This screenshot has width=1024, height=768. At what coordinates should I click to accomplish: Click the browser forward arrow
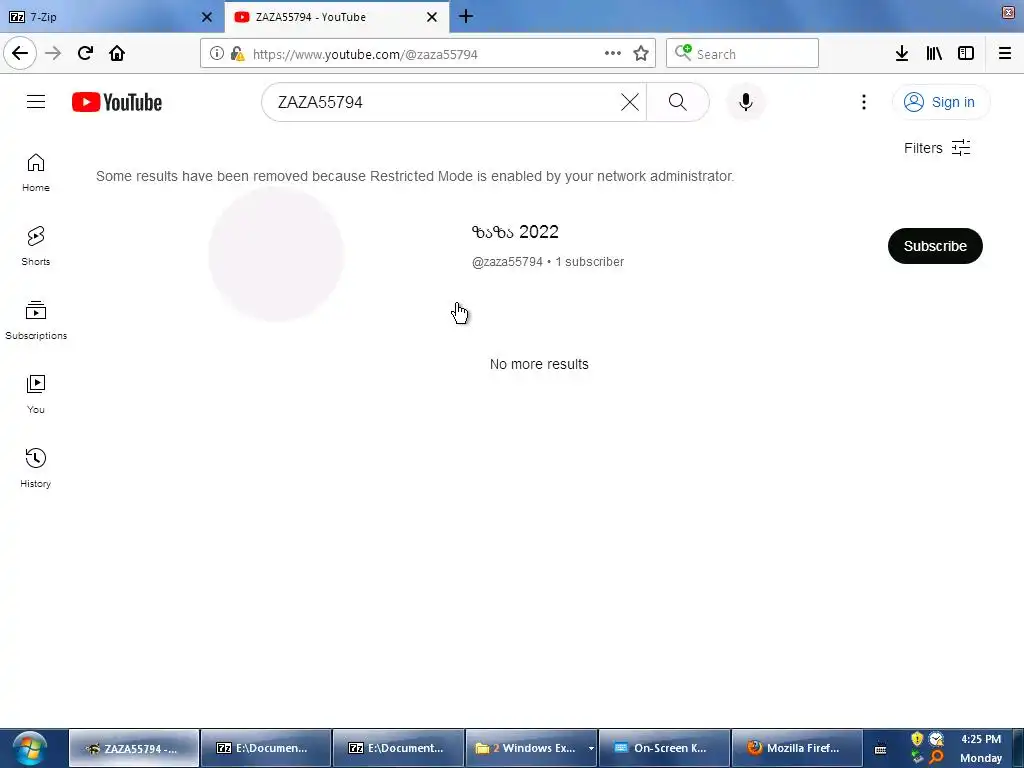[x=53, y=54]
